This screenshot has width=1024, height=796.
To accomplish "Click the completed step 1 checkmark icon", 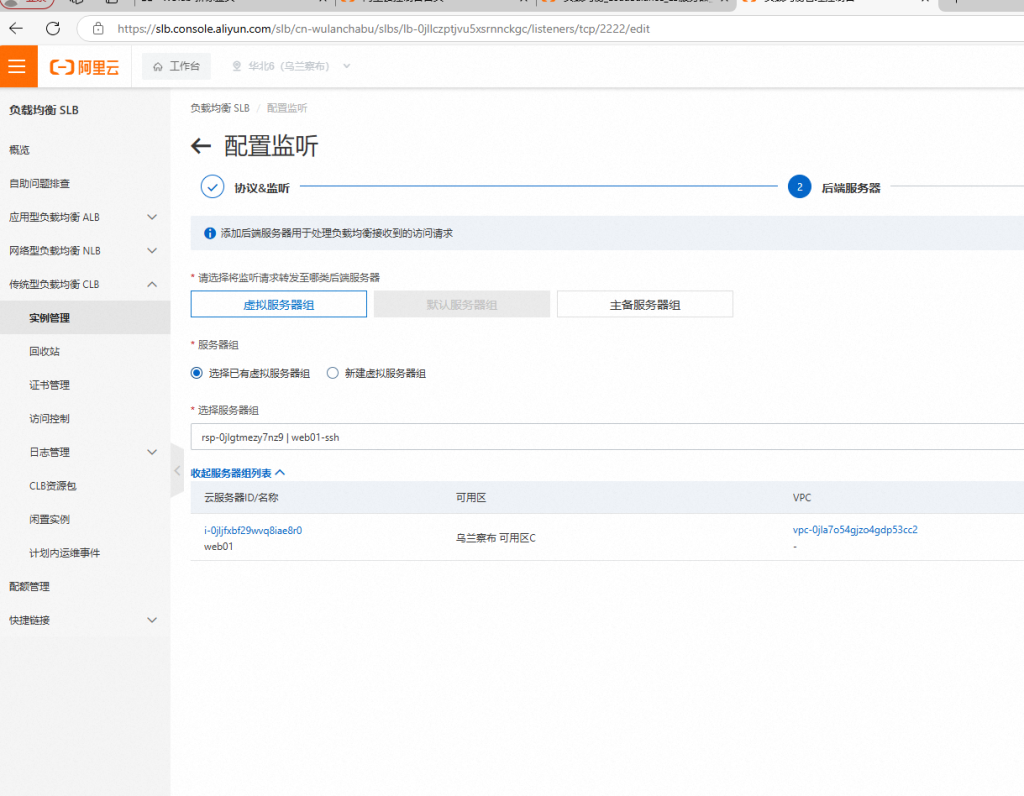I will 212,187.
